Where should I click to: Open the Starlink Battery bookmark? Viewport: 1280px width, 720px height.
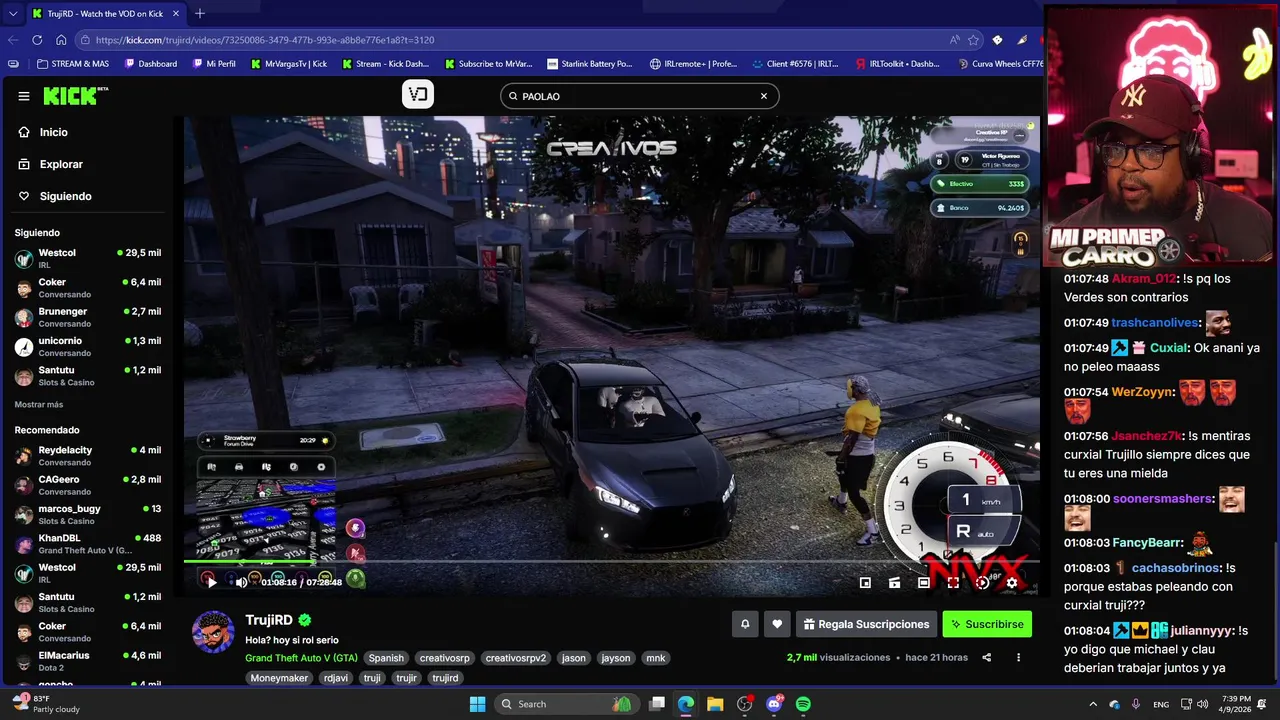click(x=589, y=64)
